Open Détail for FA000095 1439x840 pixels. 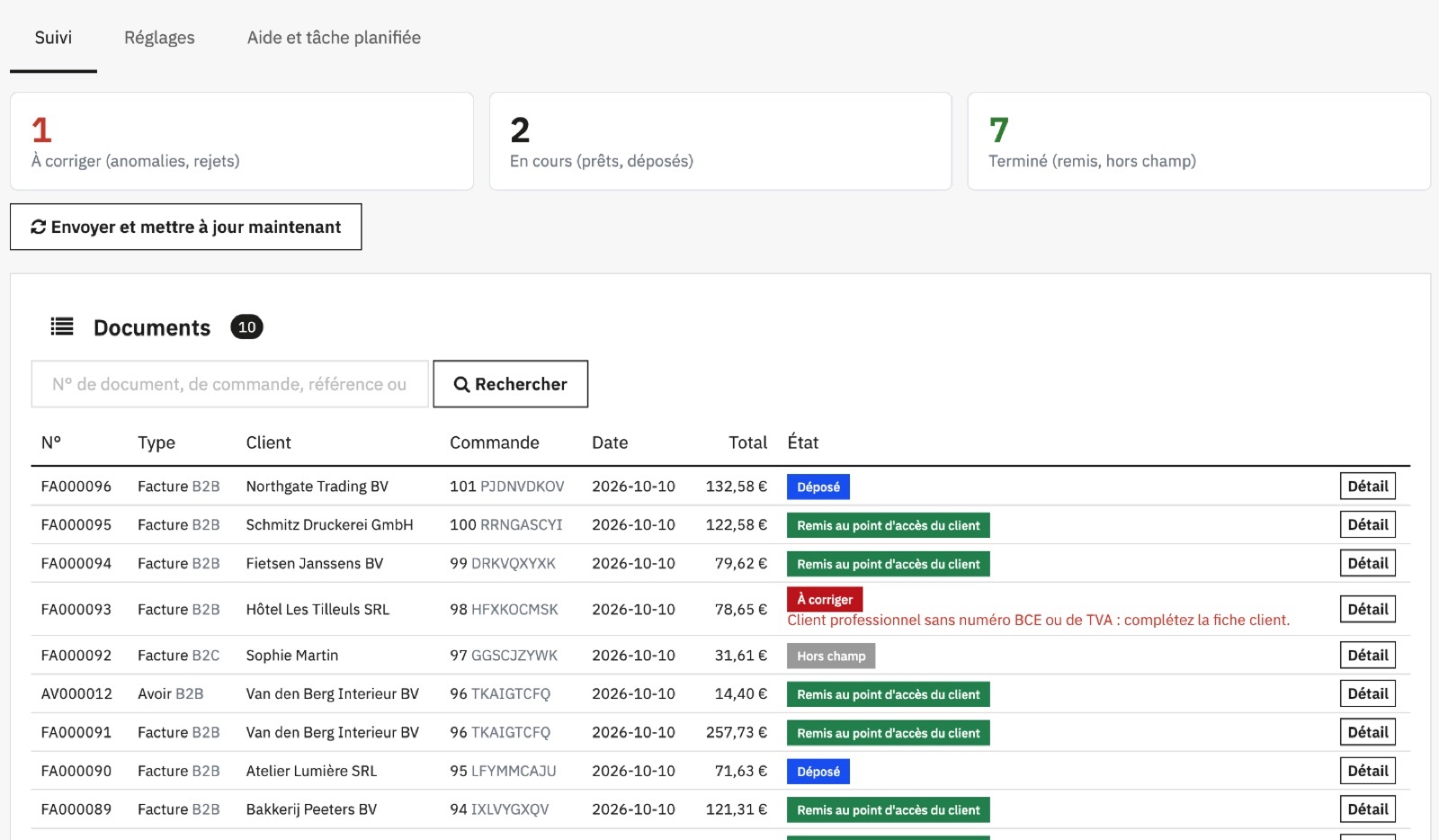1368,525
